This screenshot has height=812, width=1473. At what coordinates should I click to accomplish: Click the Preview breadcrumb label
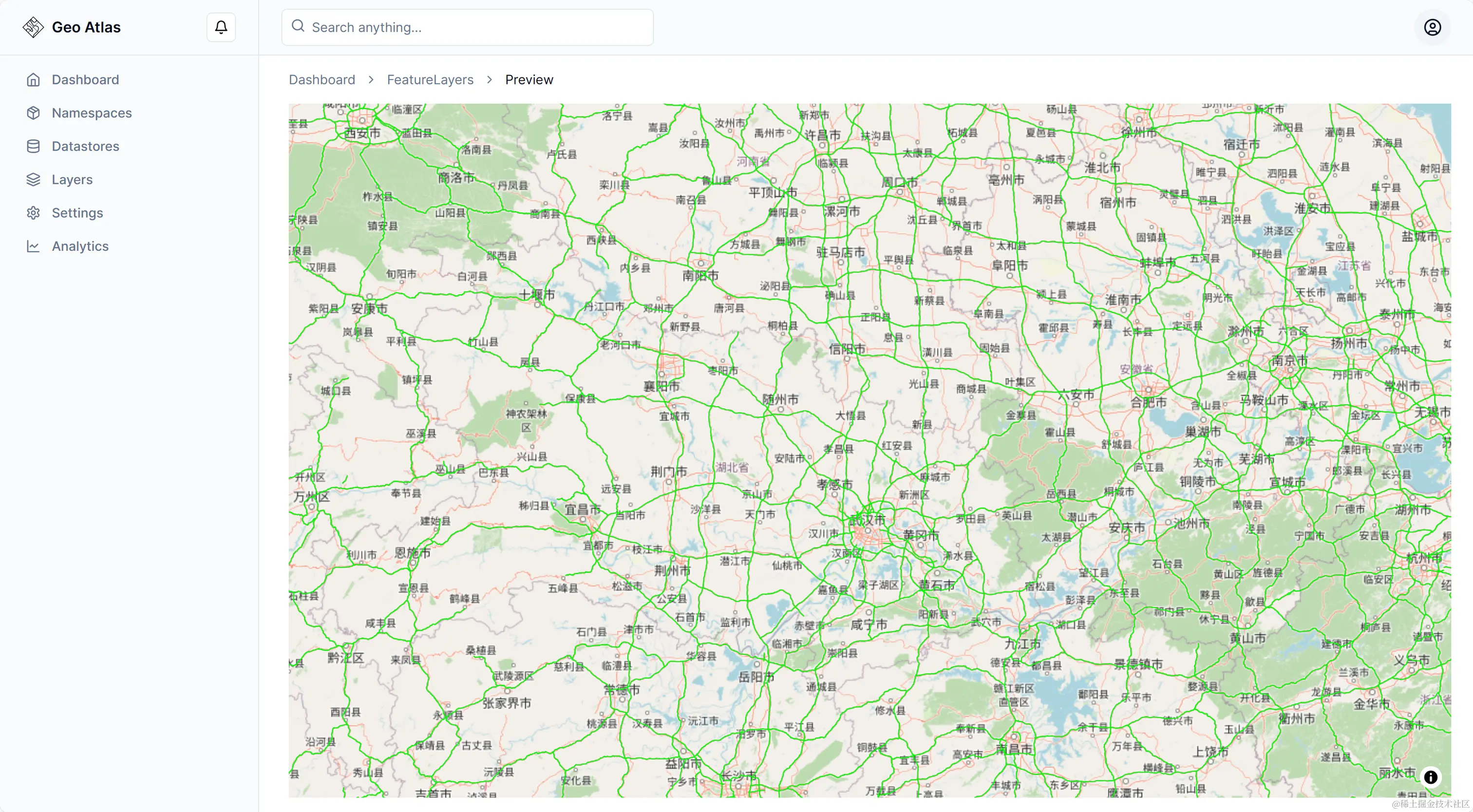pyautogui.click(x=529, y=79)
